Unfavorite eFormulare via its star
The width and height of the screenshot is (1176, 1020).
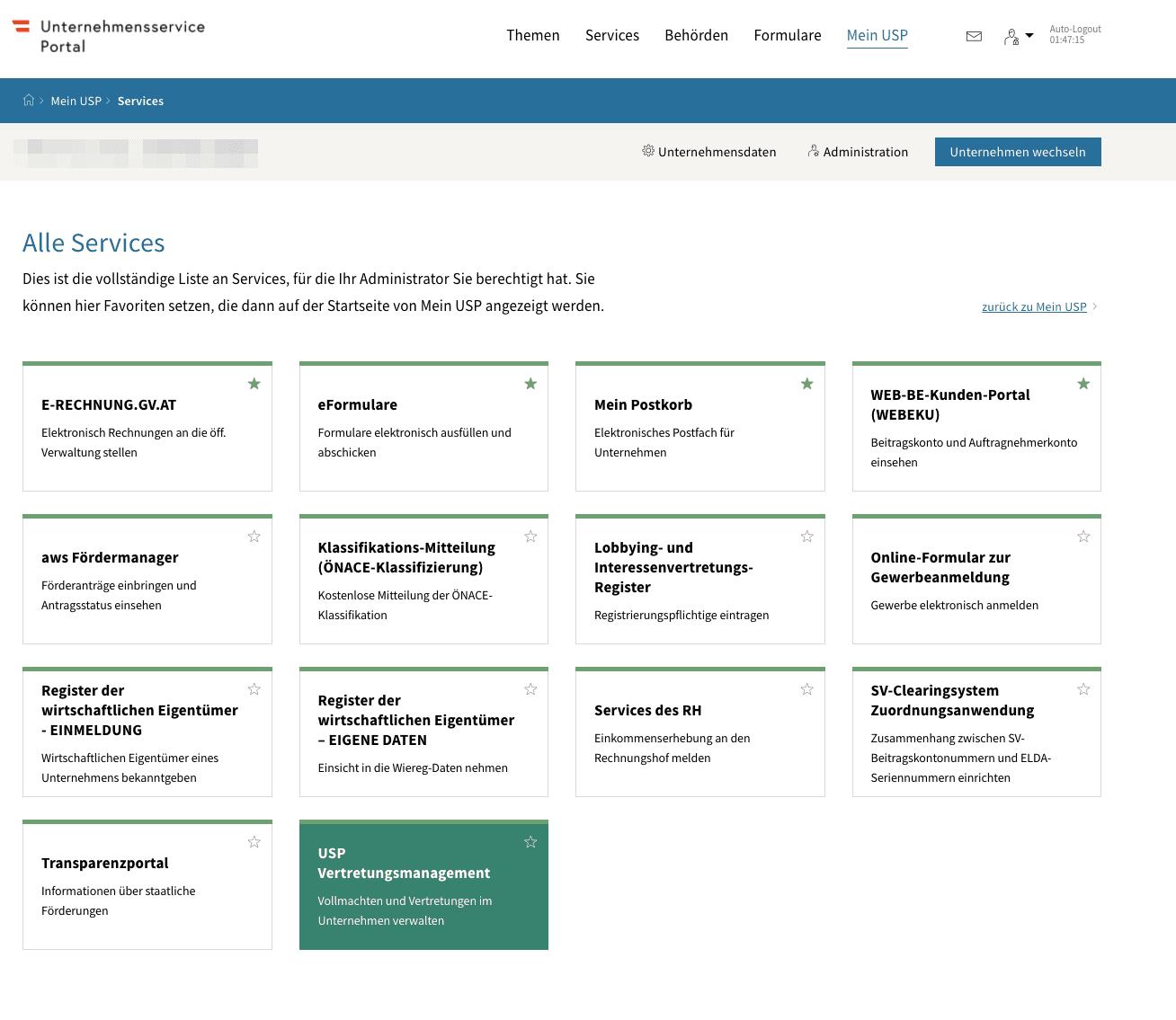530,384
